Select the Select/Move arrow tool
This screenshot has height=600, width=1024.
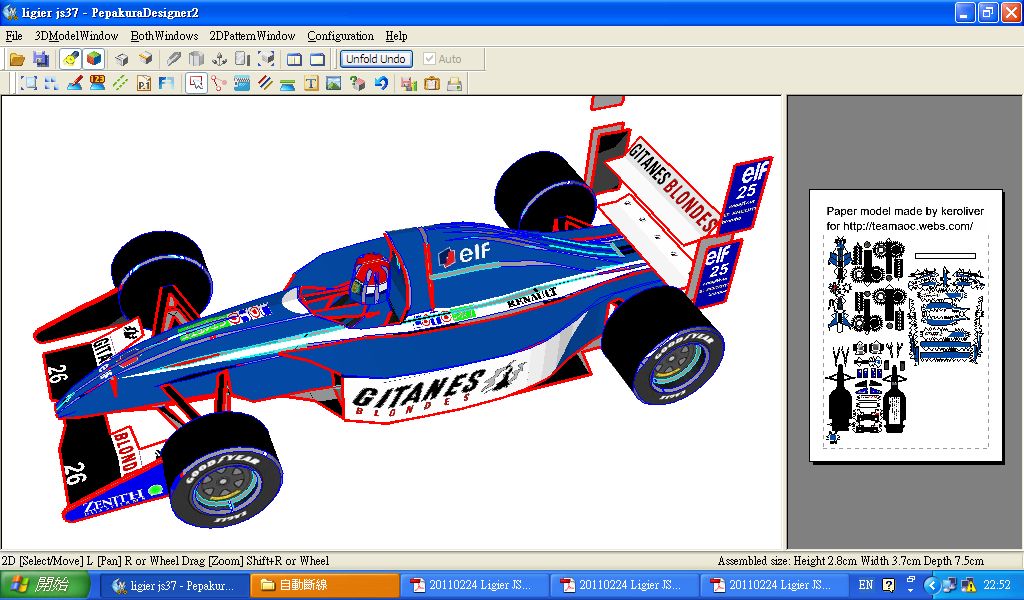click(x=195, y=84)
